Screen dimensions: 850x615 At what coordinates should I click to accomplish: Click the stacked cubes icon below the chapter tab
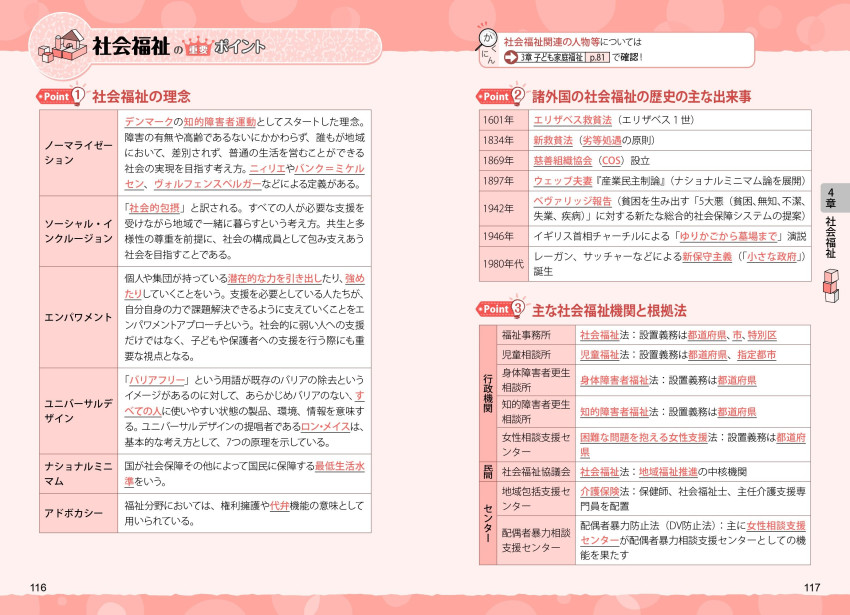pyautogui.click(x=830, y=285)
